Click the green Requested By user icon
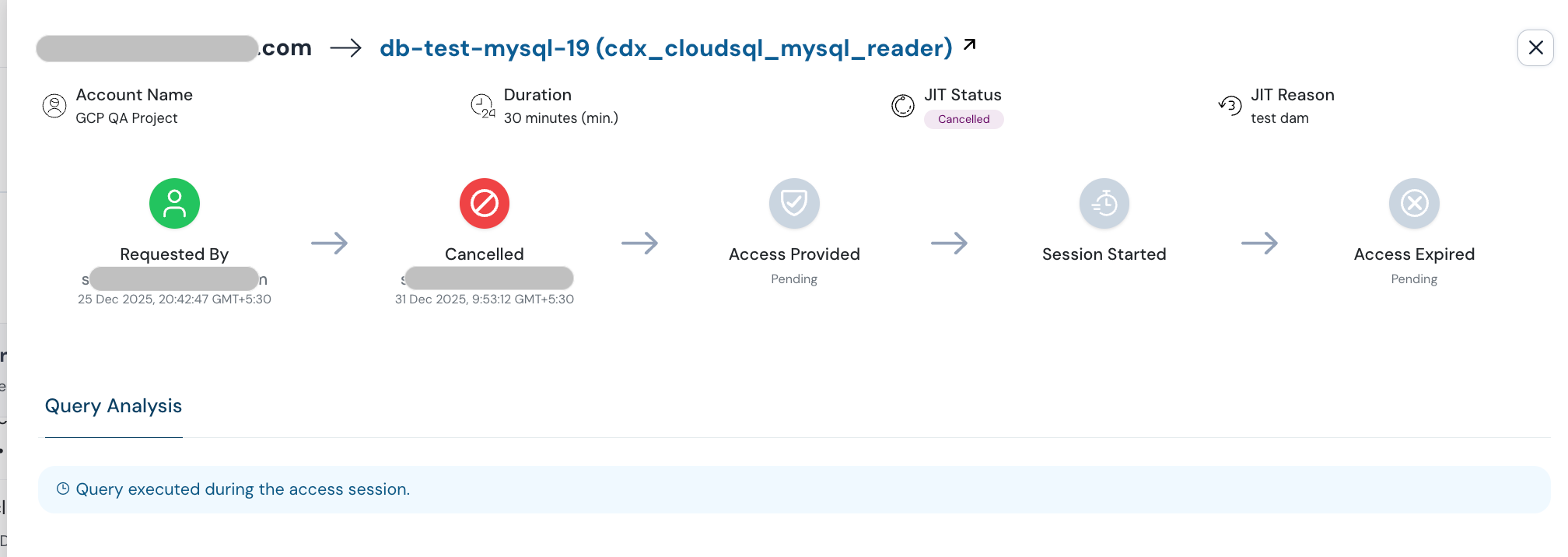The image size is (1568, 557). click(174, 204)
